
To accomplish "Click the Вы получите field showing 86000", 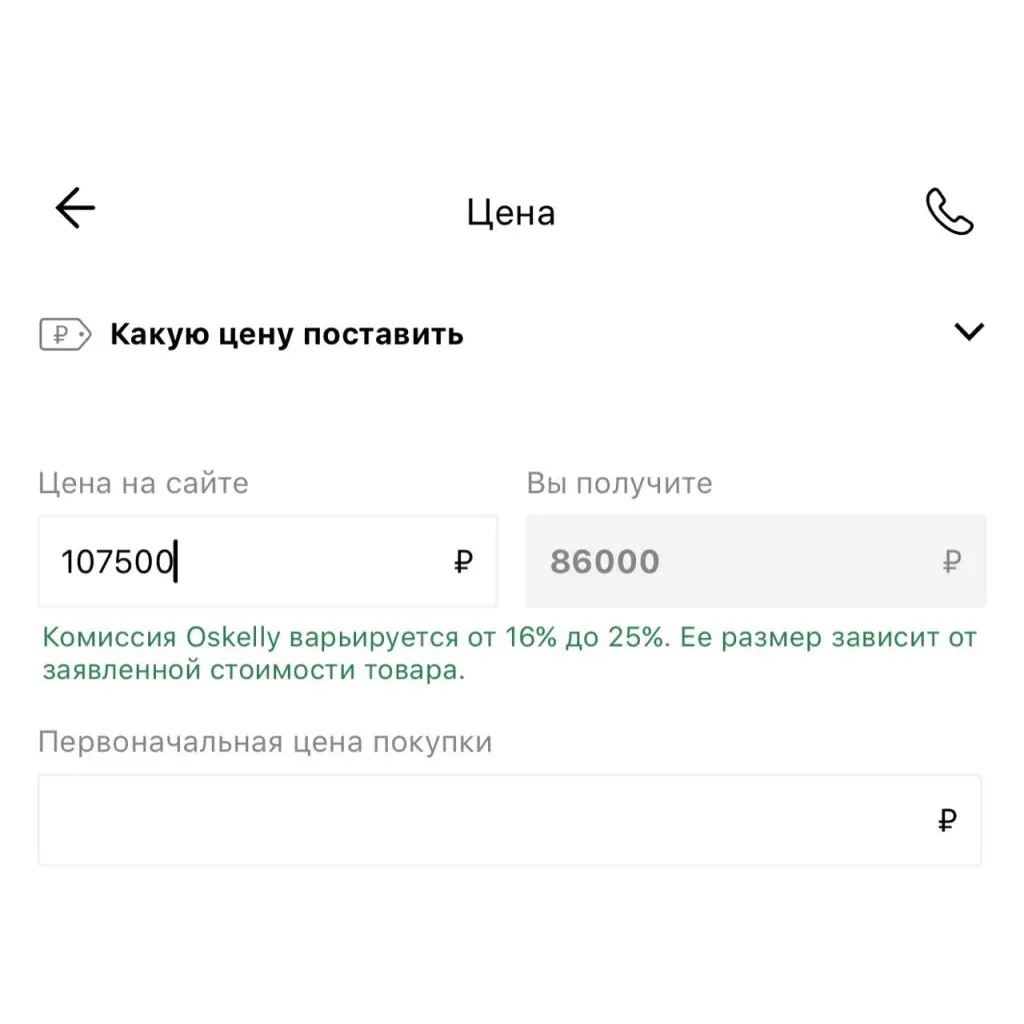I will point(740,562).
